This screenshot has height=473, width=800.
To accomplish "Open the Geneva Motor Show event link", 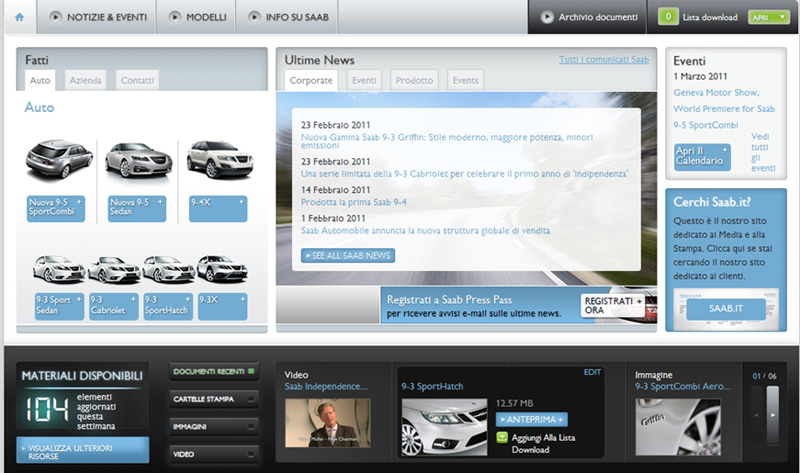I will pos(723,109).
